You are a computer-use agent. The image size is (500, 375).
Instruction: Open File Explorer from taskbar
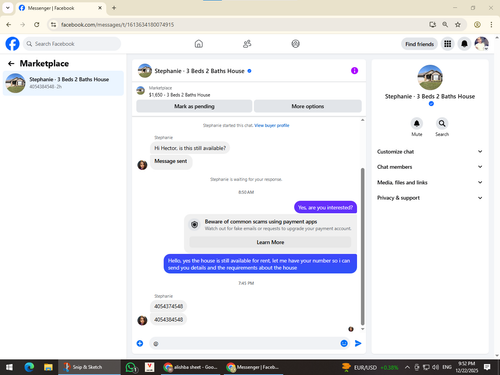(48, 367)
